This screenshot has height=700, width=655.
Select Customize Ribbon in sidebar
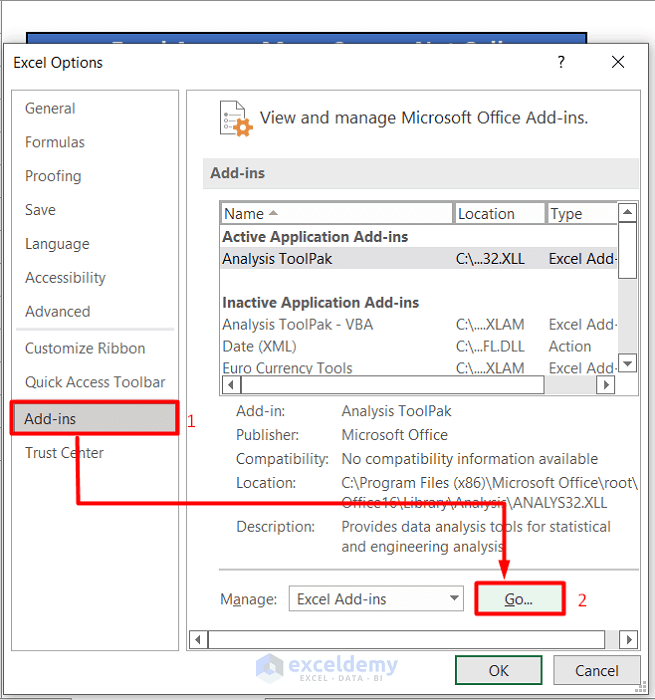pyautogui.click(x=85, y=348)
